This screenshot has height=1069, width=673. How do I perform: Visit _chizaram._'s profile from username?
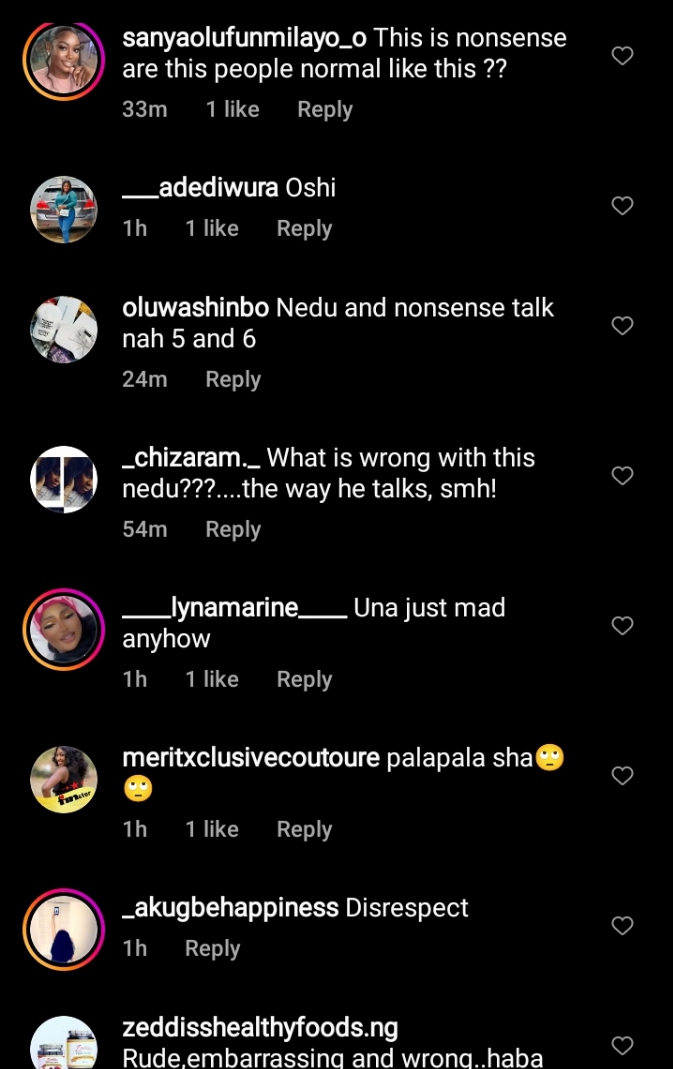coord(191,458)
